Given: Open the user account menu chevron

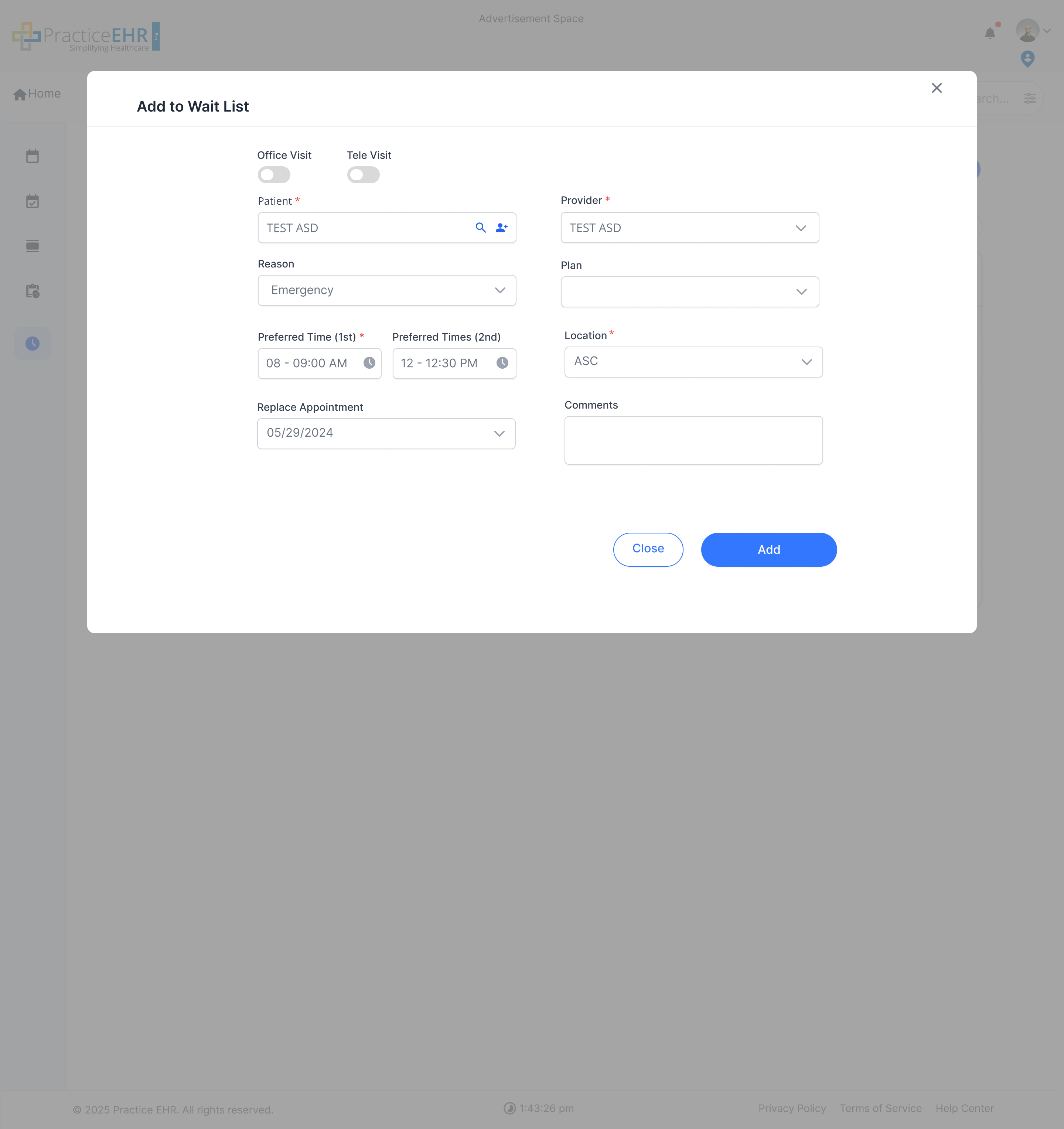Looking at the screenshot, I should pyautogui.click(x=1048, y=30).
